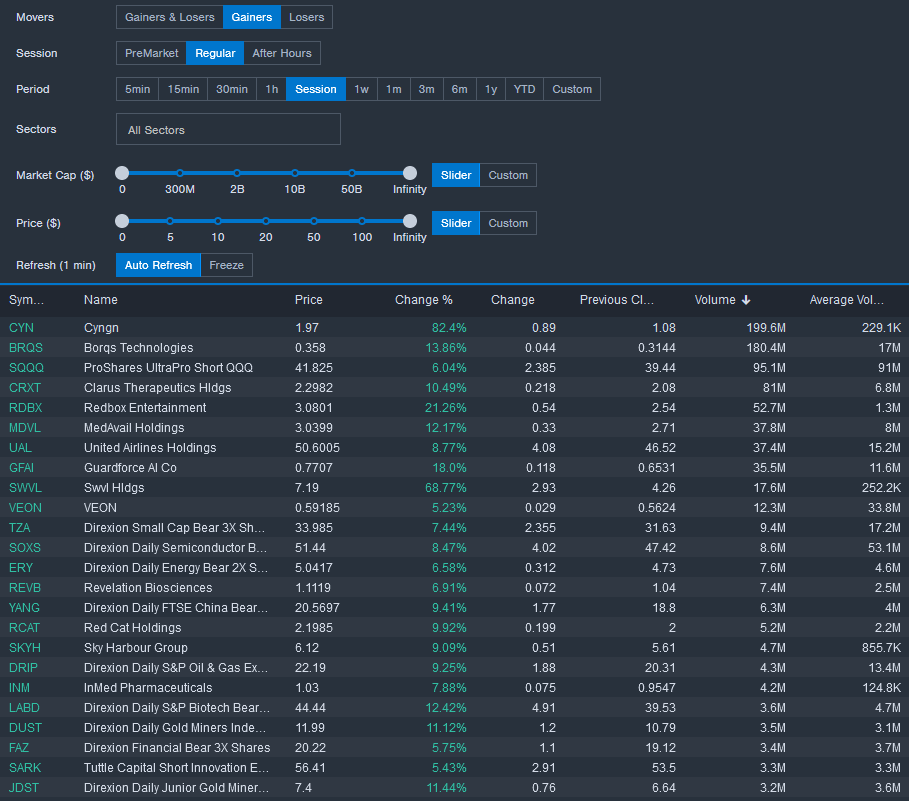Switch session to After Hours
Viewport: 909px width, 801px height.
pyautogui.click(x=282, y=53)
